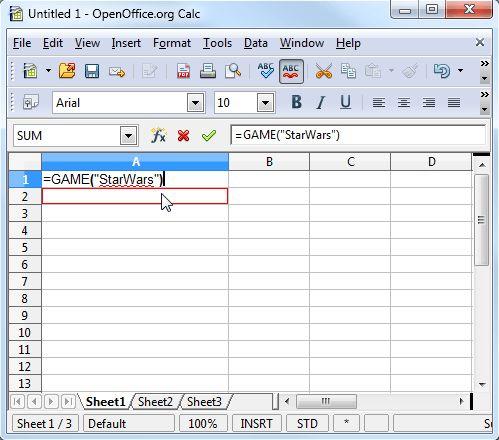Screen dimensions: 499x440
Task: Open the Export as PDF icon
Action: click(x=183, y=71)
